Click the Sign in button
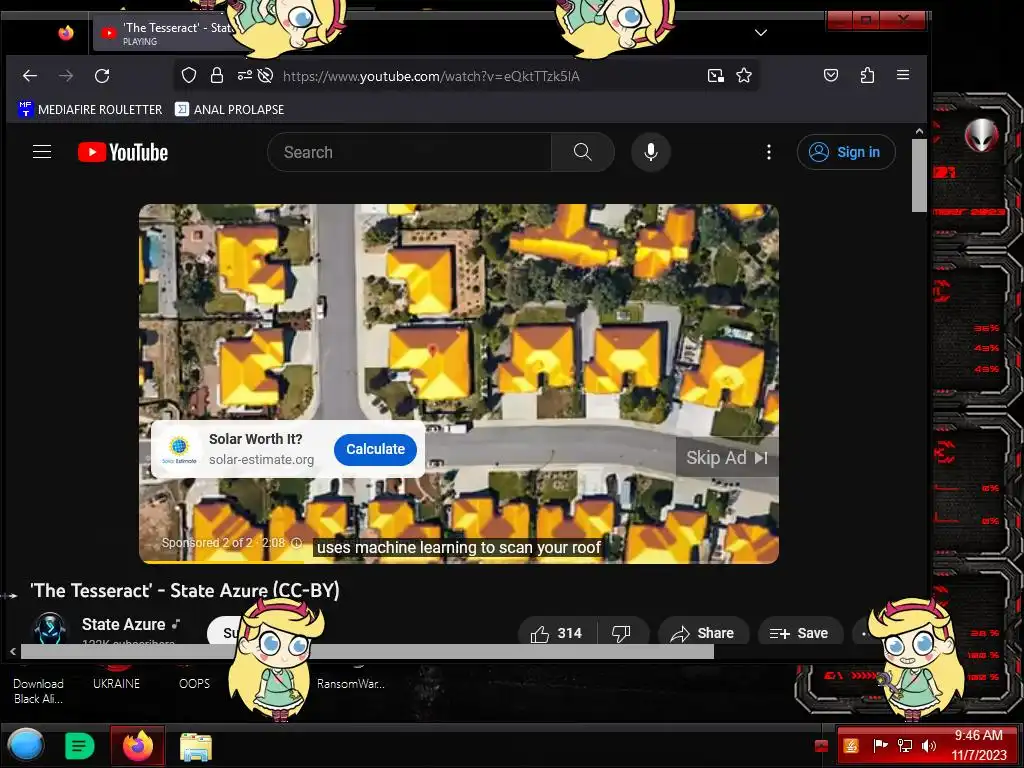The image size is (1024, 768). (846, 152)
